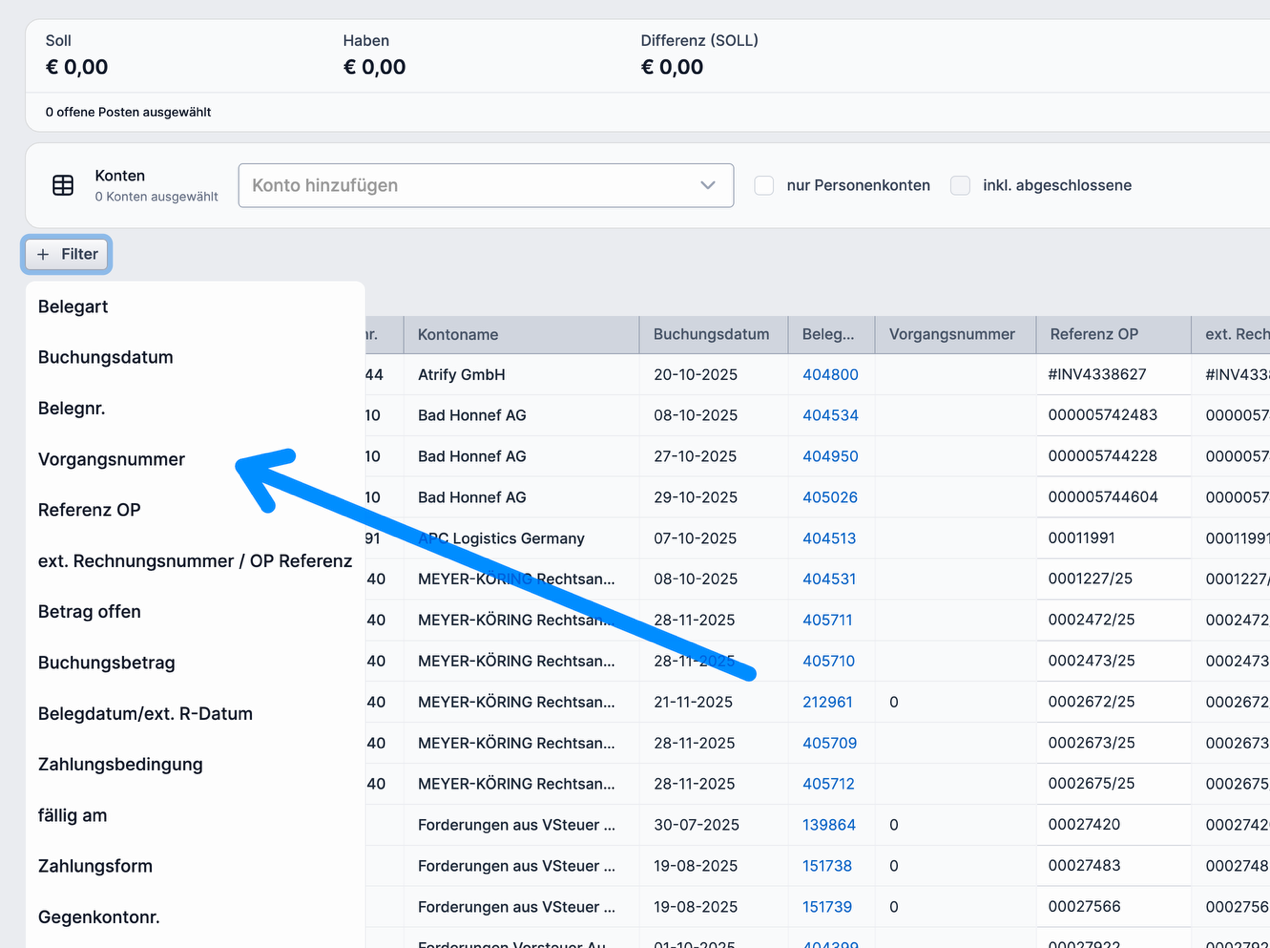
Task: Click the Buchungsdatum column header
Action: [711, 335]
